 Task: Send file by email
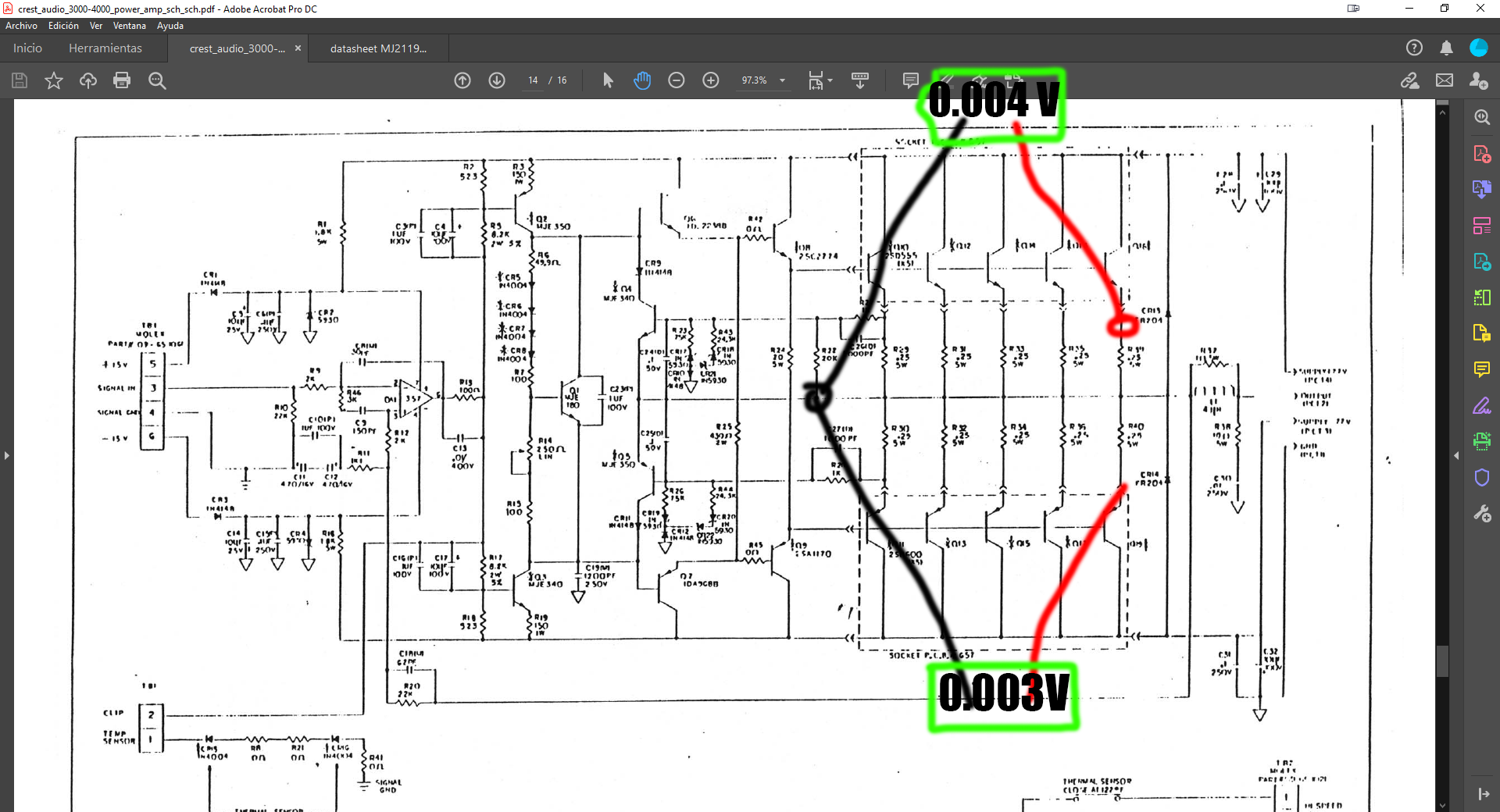click(1445, 80)
